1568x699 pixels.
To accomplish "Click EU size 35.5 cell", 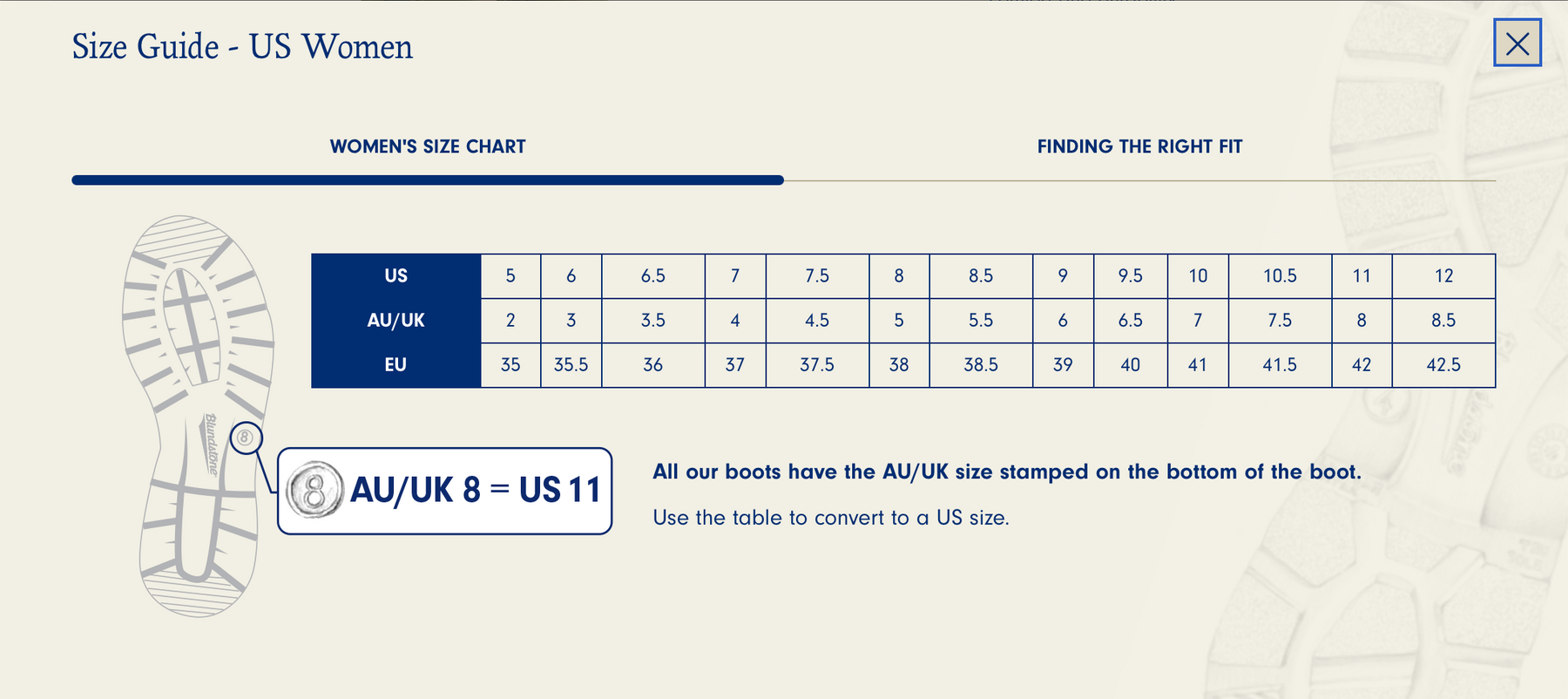I will 571,365.
